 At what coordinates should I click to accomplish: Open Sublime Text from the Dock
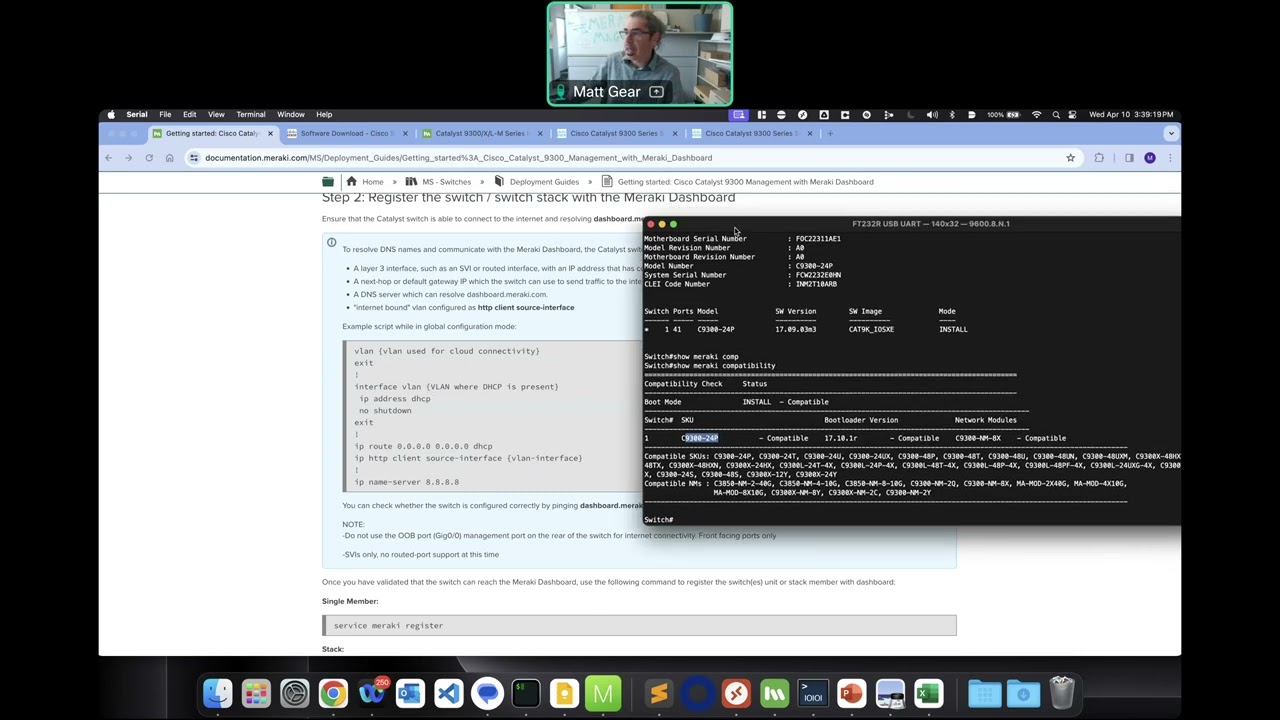pyautogui.click(x=659, y=693)
